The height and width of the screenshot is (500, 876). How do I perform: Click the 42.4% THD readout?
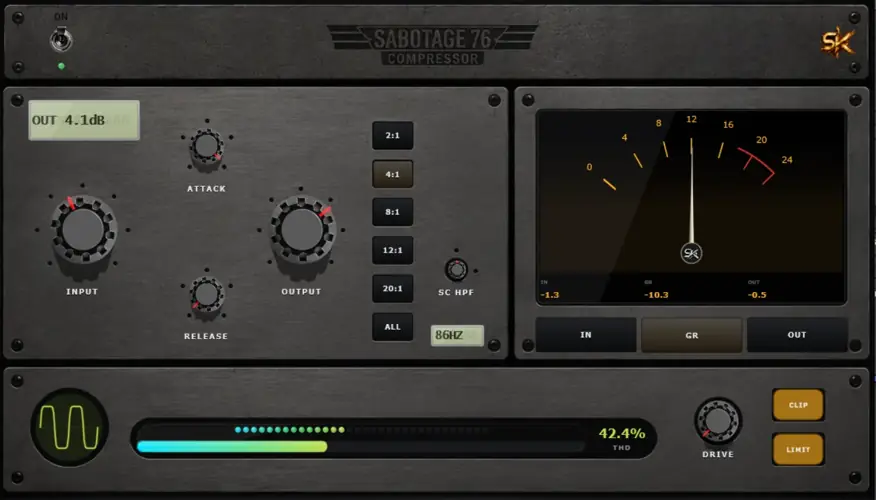coord(622,434)
